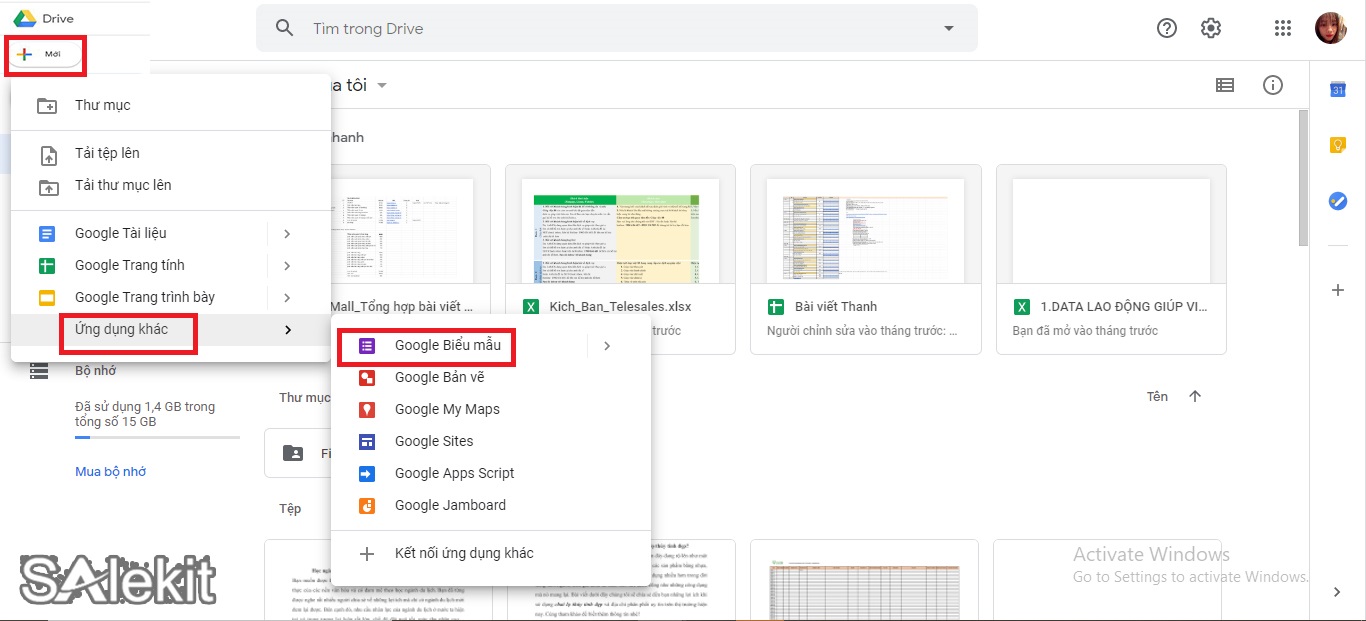Open Google Calendar side panel icon
The image size is (1366, 621).
pyautogui.click(x=1337, y=90)
